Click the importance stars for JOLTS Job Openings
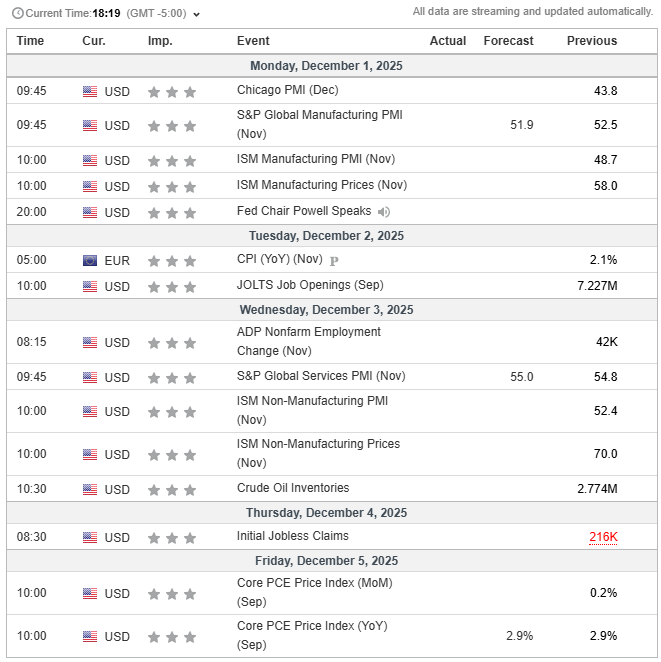Screen dimensions: 661x662 click(x=171, y=286)
